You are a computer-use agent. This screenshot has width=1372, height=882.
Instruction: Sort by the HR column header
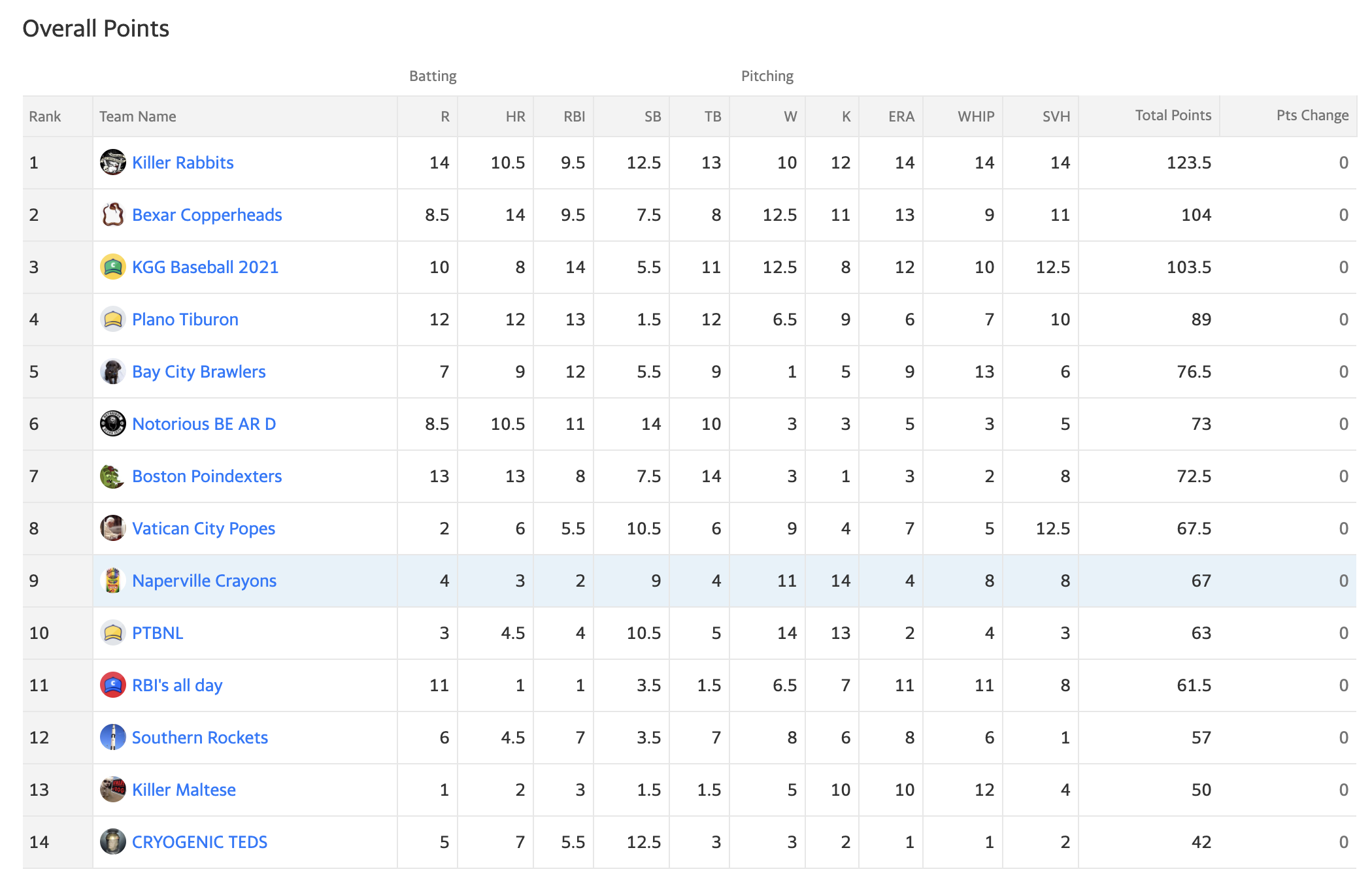(516, 117)
